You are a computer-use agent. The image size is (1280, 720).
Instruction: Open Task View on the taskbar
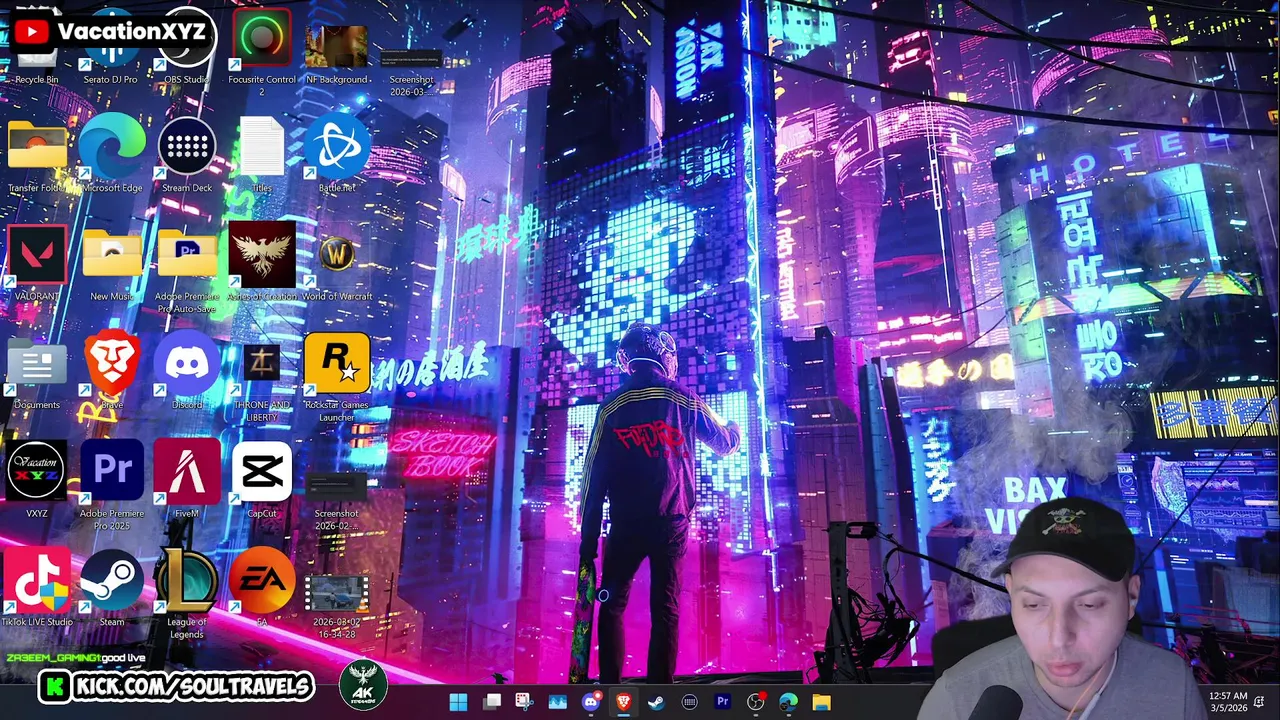(492, 702)
